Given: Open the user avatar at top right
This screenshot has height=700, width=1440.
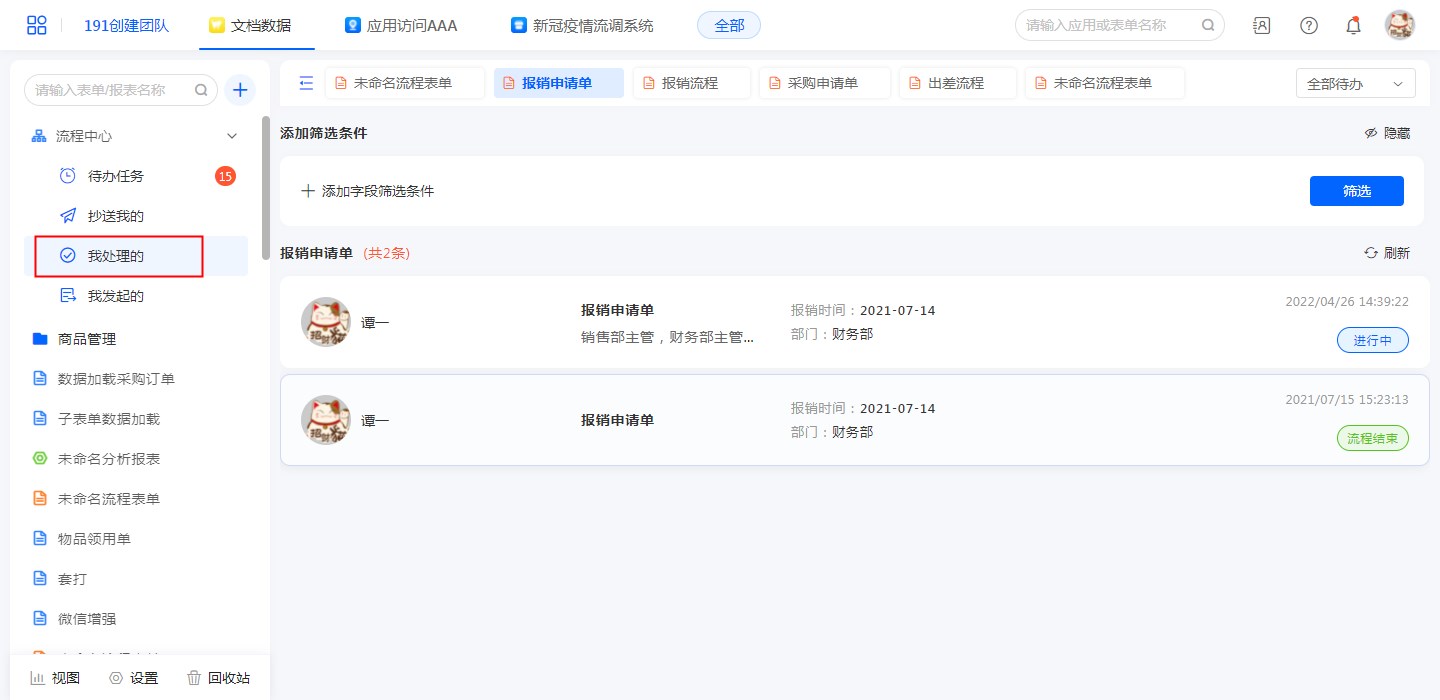Looking at the screenshot, I should [x=1399, y=25].
